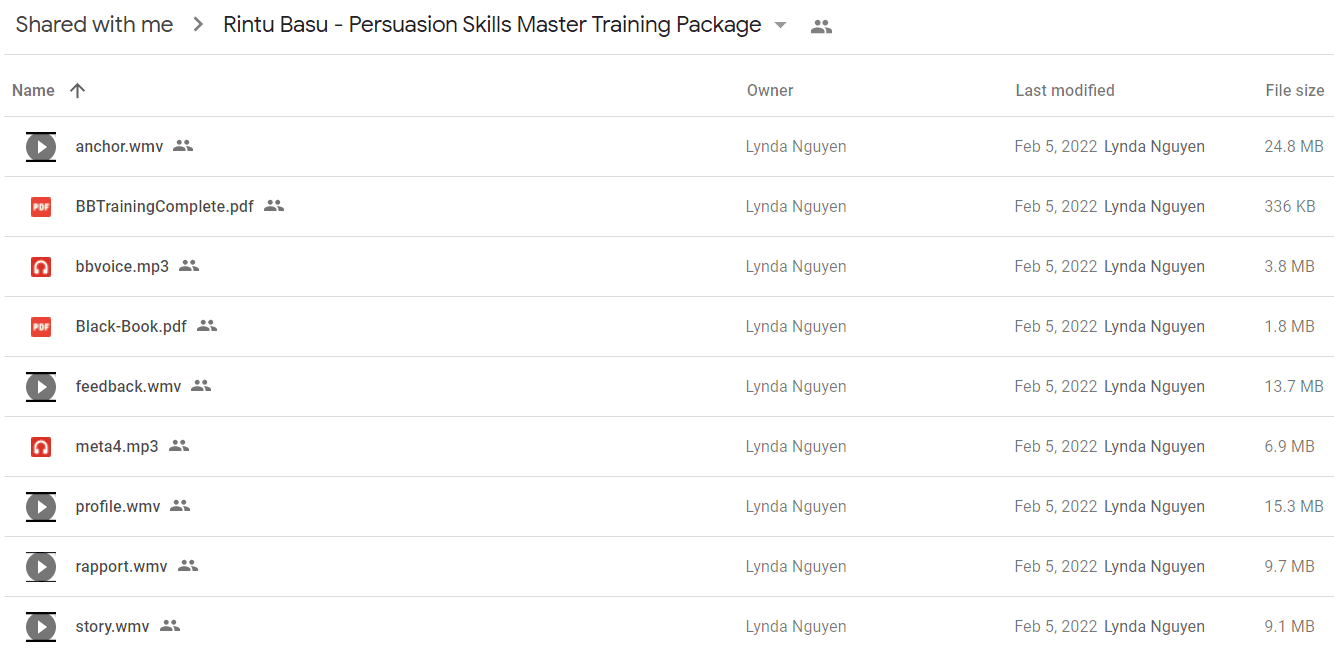This screenshot has height=656, width=1334.
Task: Click the shared icon next to profile.wmv
Action: pos(180,506)
